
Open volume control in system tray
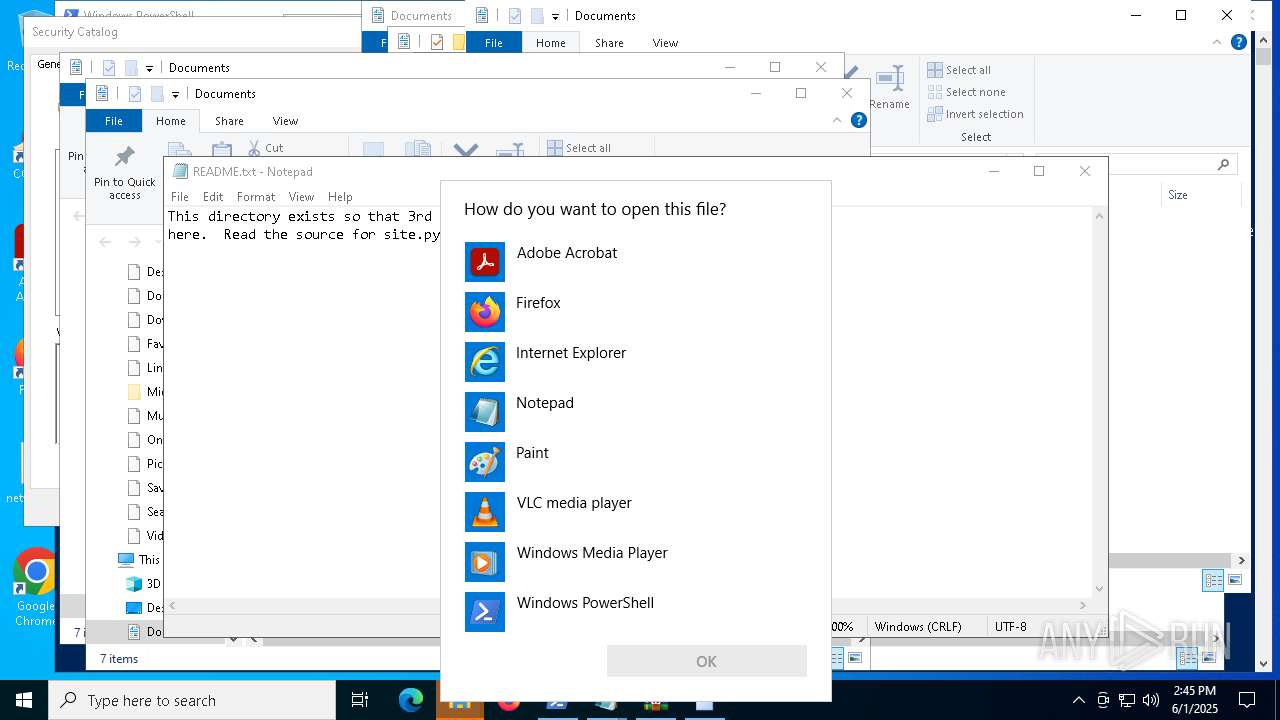(x=1150, y=700)
